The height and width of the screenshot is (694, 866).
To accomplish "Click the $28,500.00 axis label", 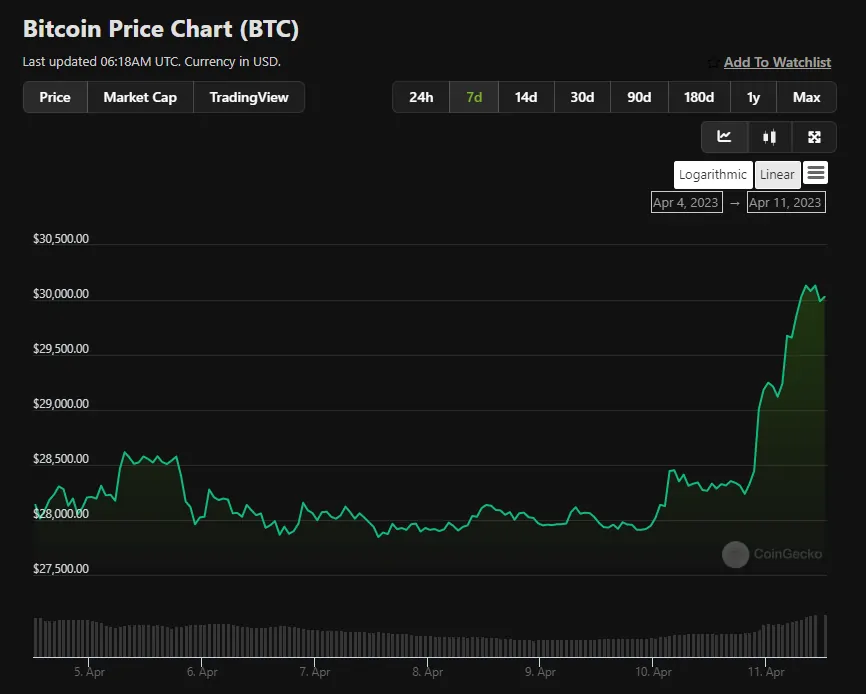I will [61, 459].
